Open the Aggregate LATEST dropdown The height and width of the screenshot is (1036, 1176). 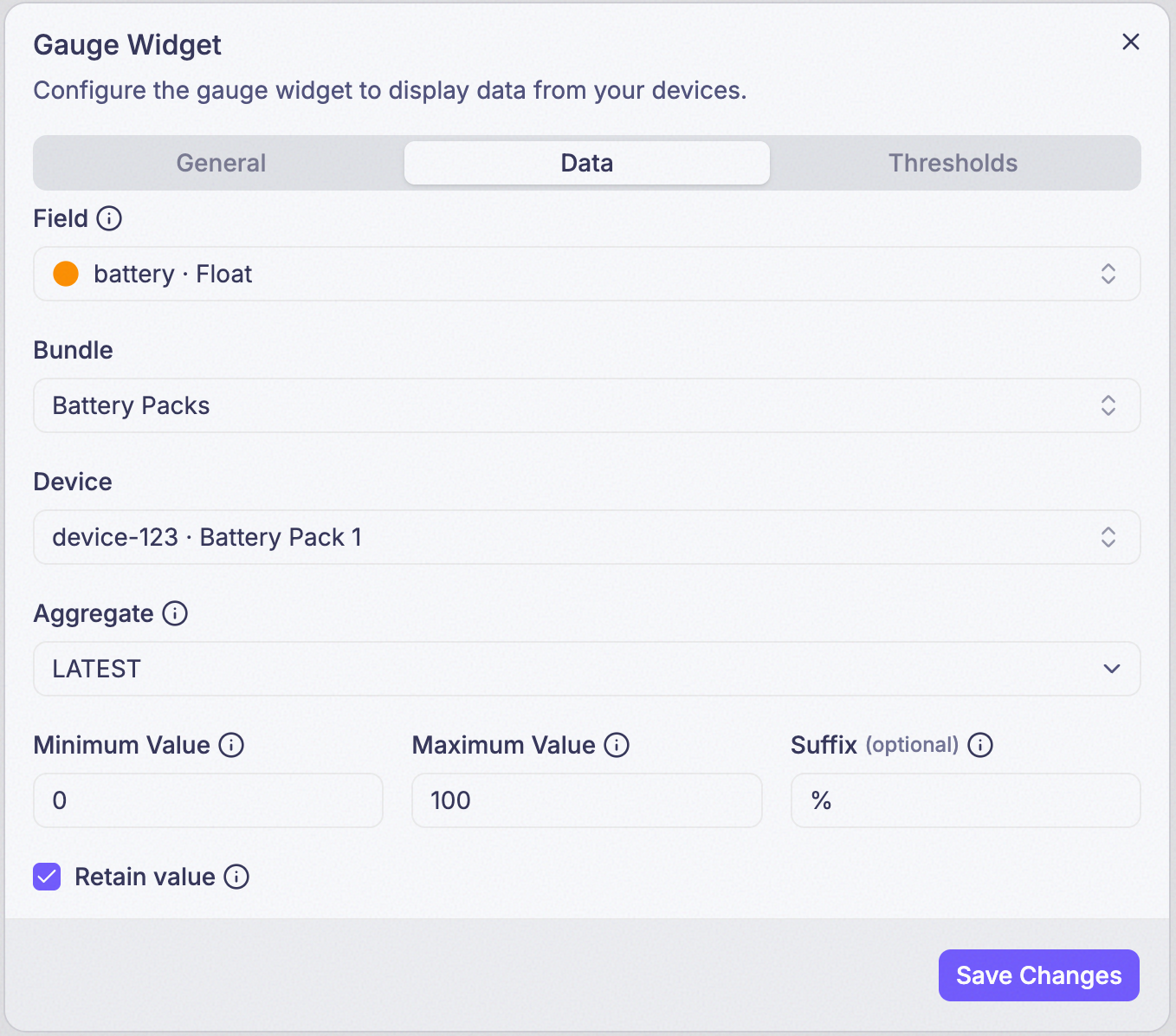tap(587, 669)
